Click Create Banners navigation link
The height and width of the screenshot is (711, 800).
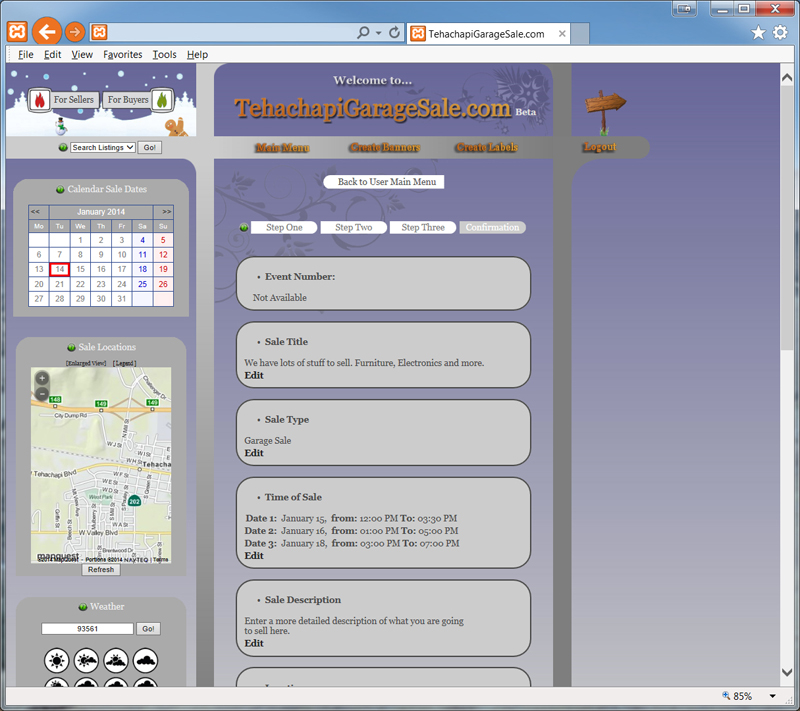click(x=385, y=147)
